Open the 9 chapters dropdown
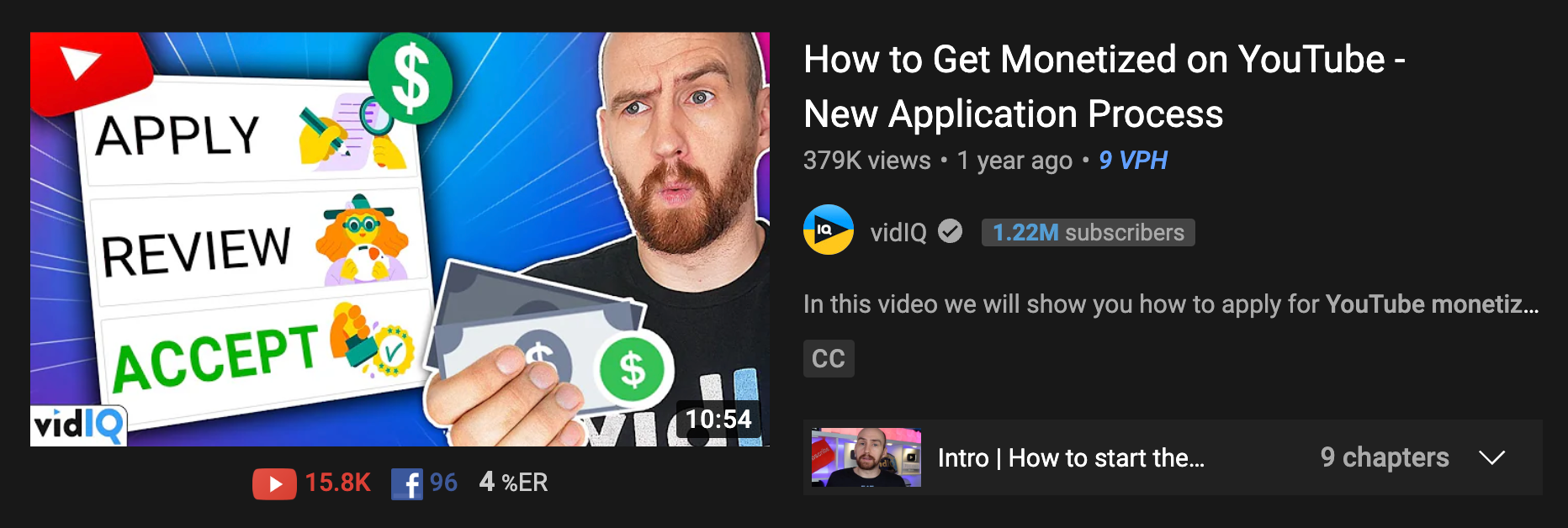Image resolution: width=1568 pixels, height=528 pixels. pos(1385,457)
